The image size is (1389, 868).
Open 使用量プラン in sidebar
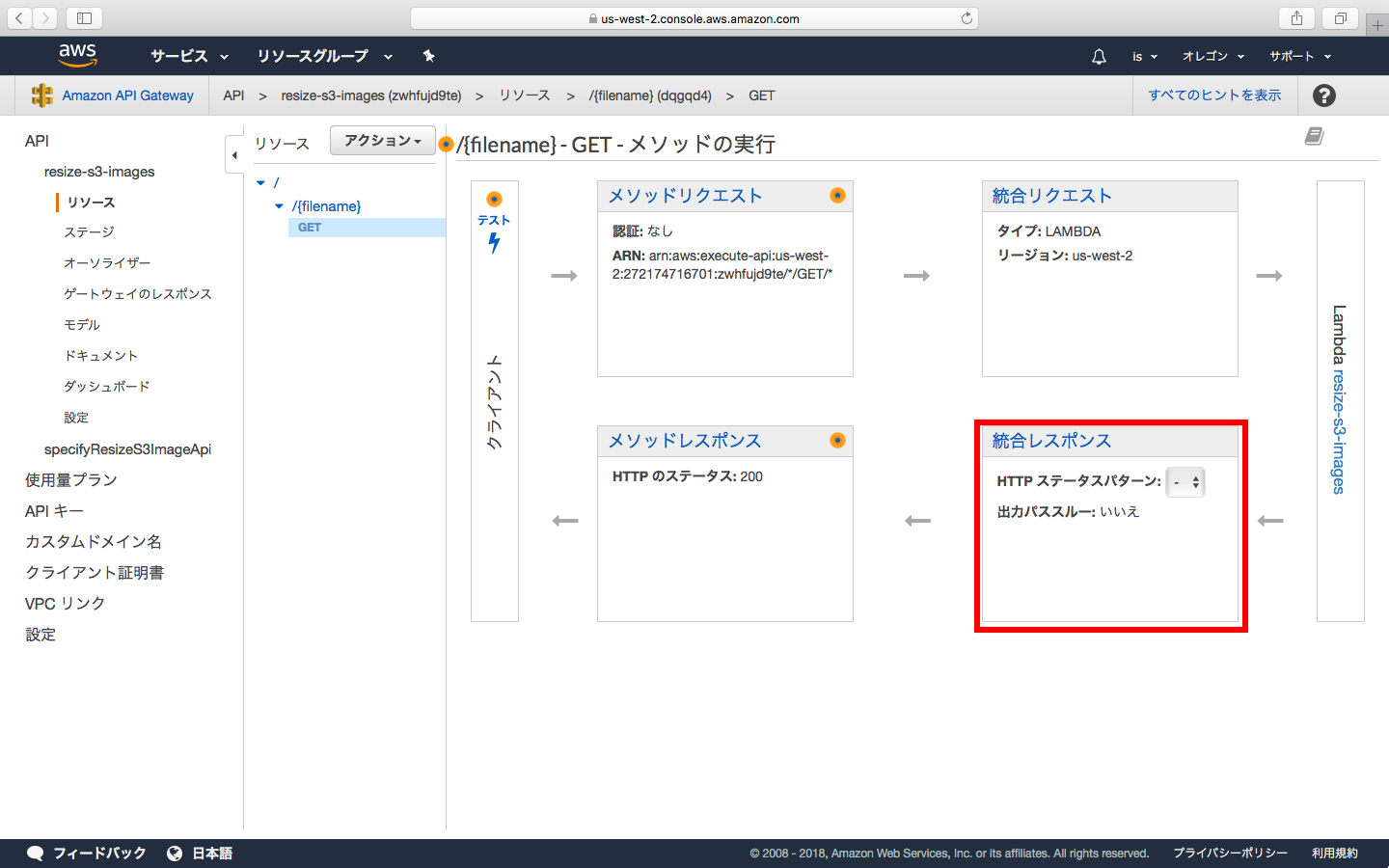(x=71, y=480)
